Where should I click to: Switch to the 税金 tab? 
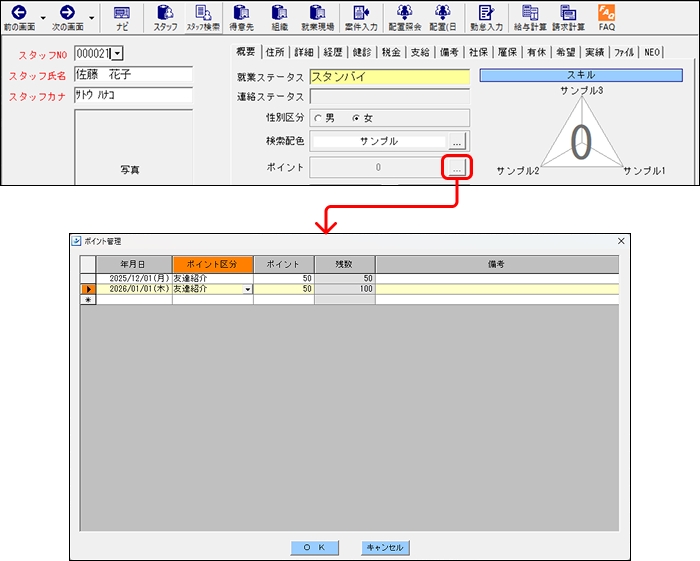tap(391, 52)
